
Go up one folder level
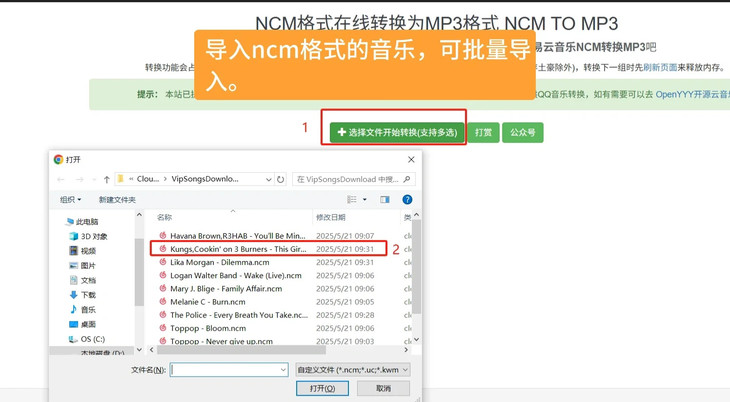click(x=107, y=179)
